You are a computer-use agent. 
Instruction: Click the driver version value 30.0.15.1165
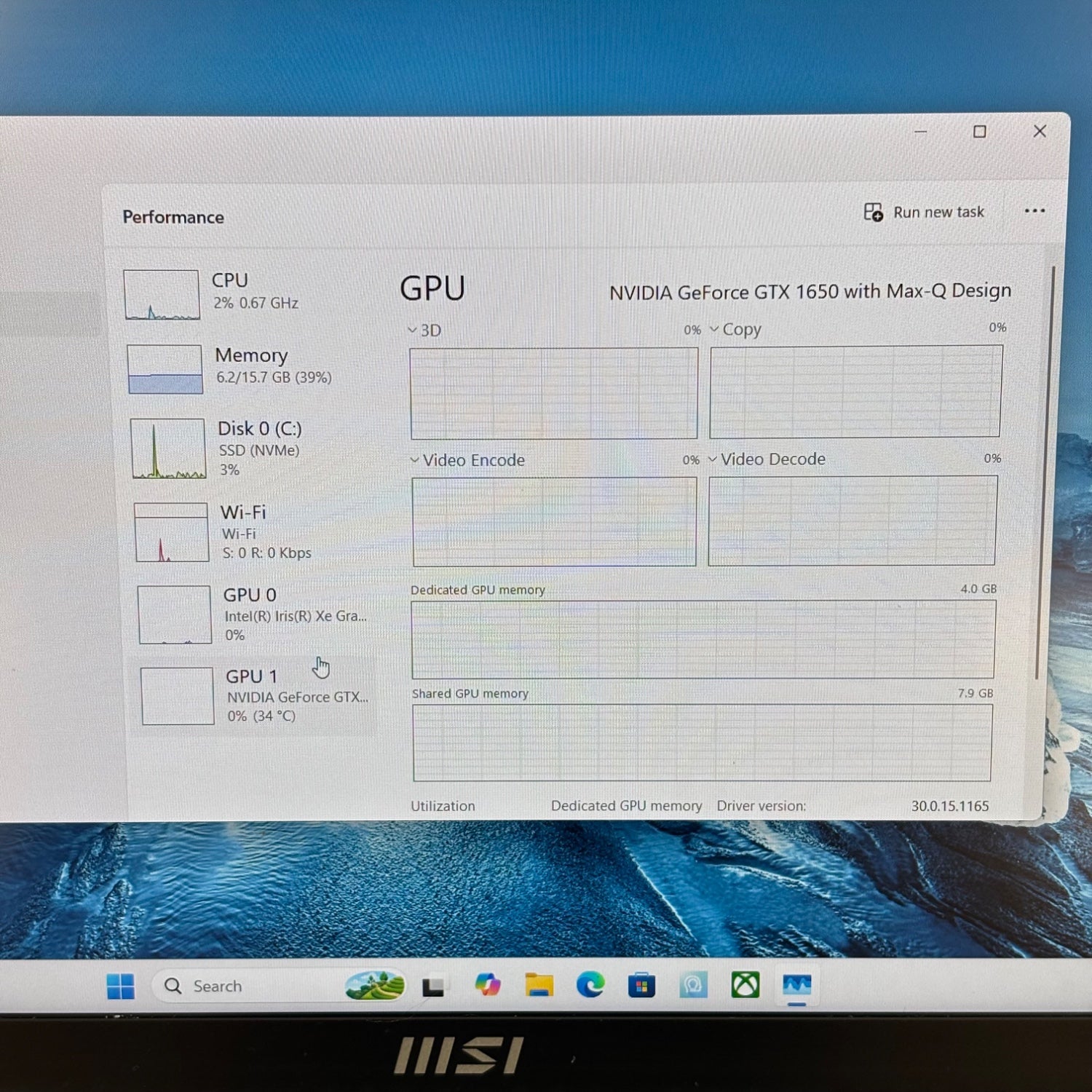point(950,806)
